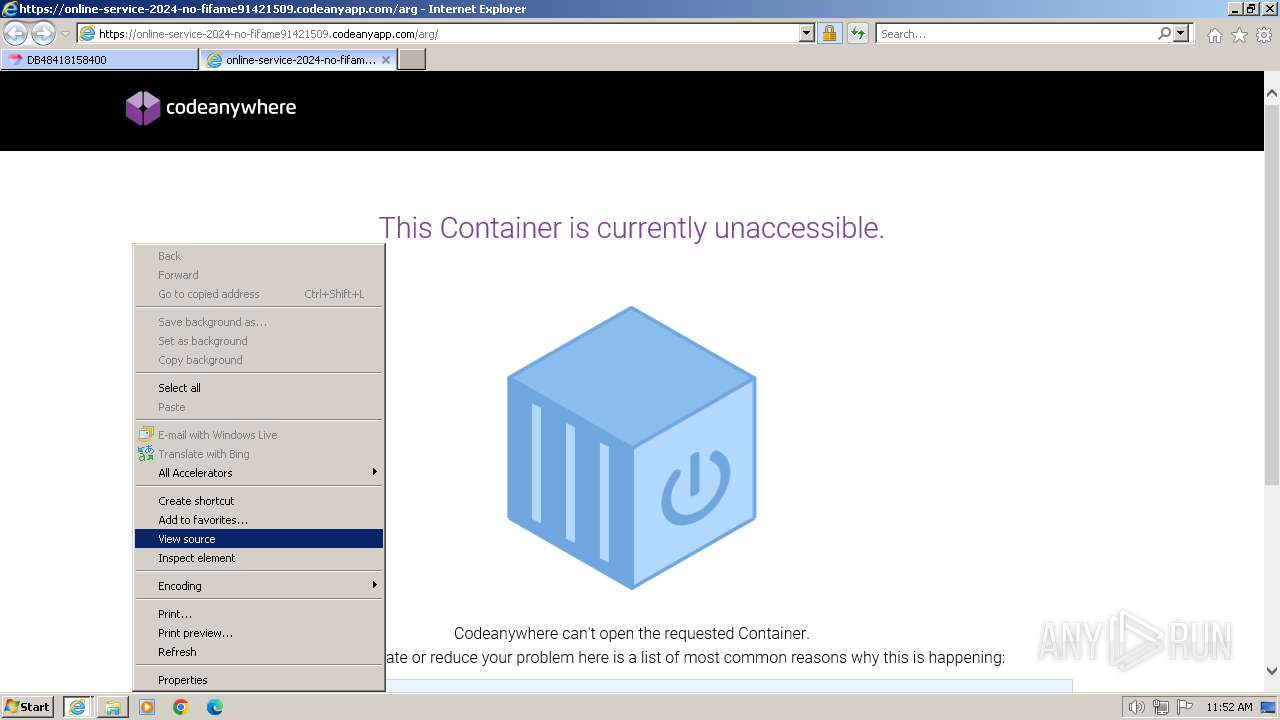
Task: Choose View source from context menu
Action: tap(259, 539)
